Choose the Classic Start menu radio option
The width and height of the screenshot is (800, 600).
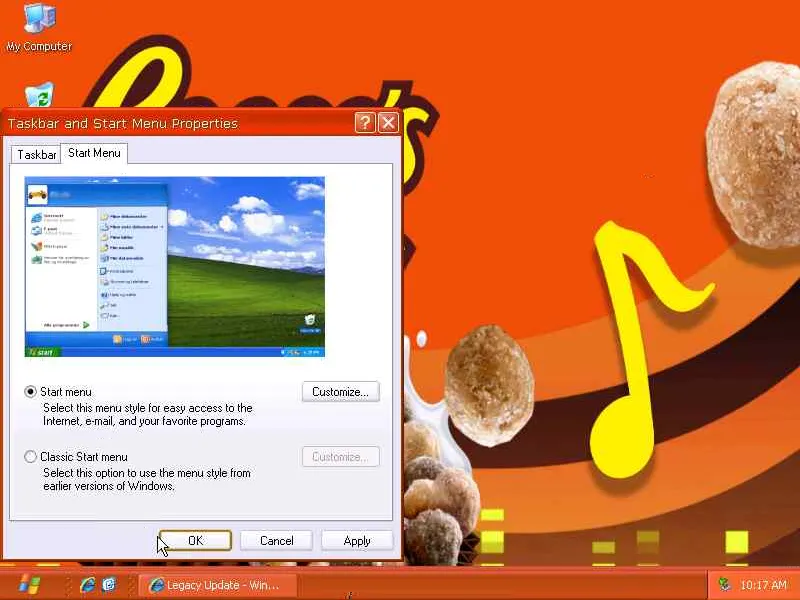(31, 456)
